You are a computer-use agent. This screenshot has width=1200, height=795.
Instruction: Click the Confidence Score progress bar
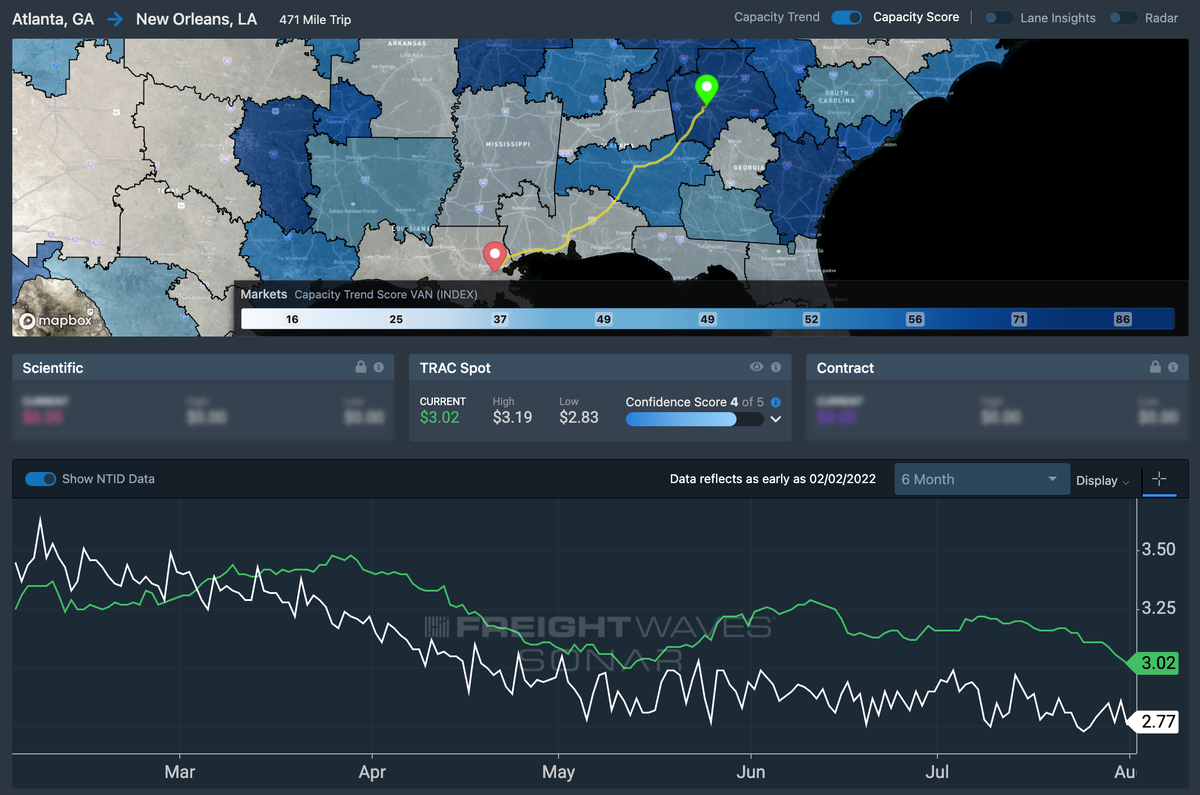pos(694,420)
